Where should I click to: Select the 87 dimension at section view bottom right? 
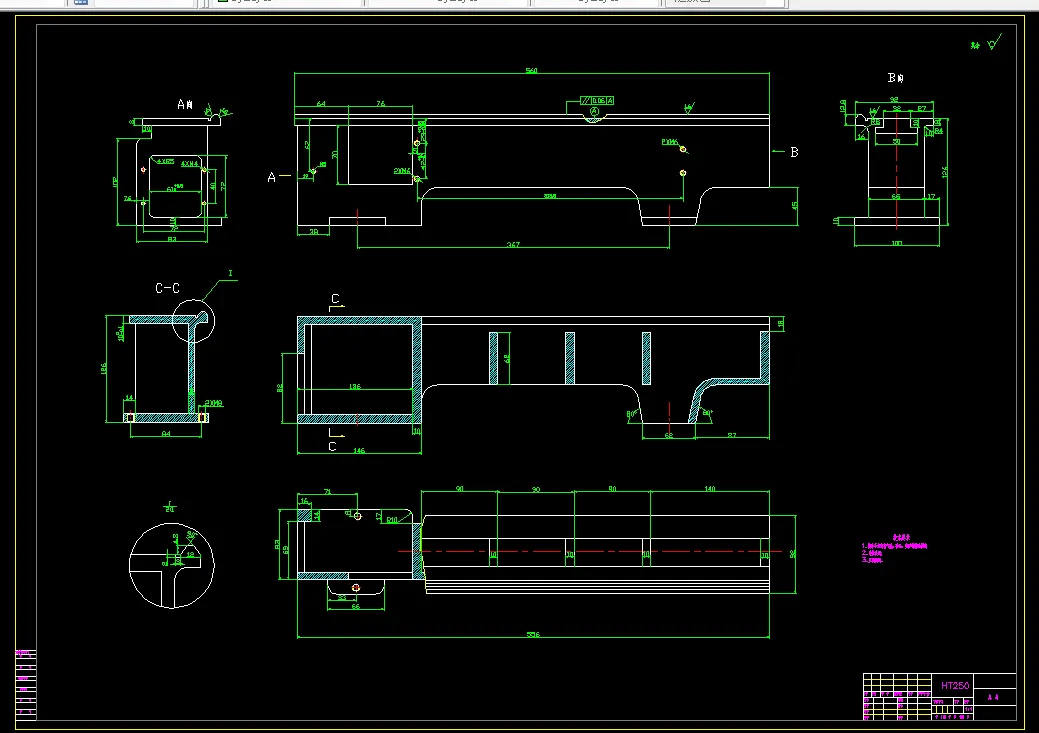click(x=732, y=435)
